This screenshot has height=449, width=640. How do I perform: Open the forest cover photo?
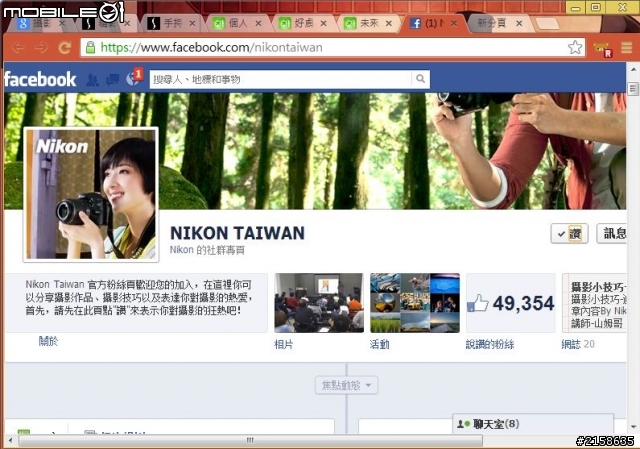pos(314,151)
